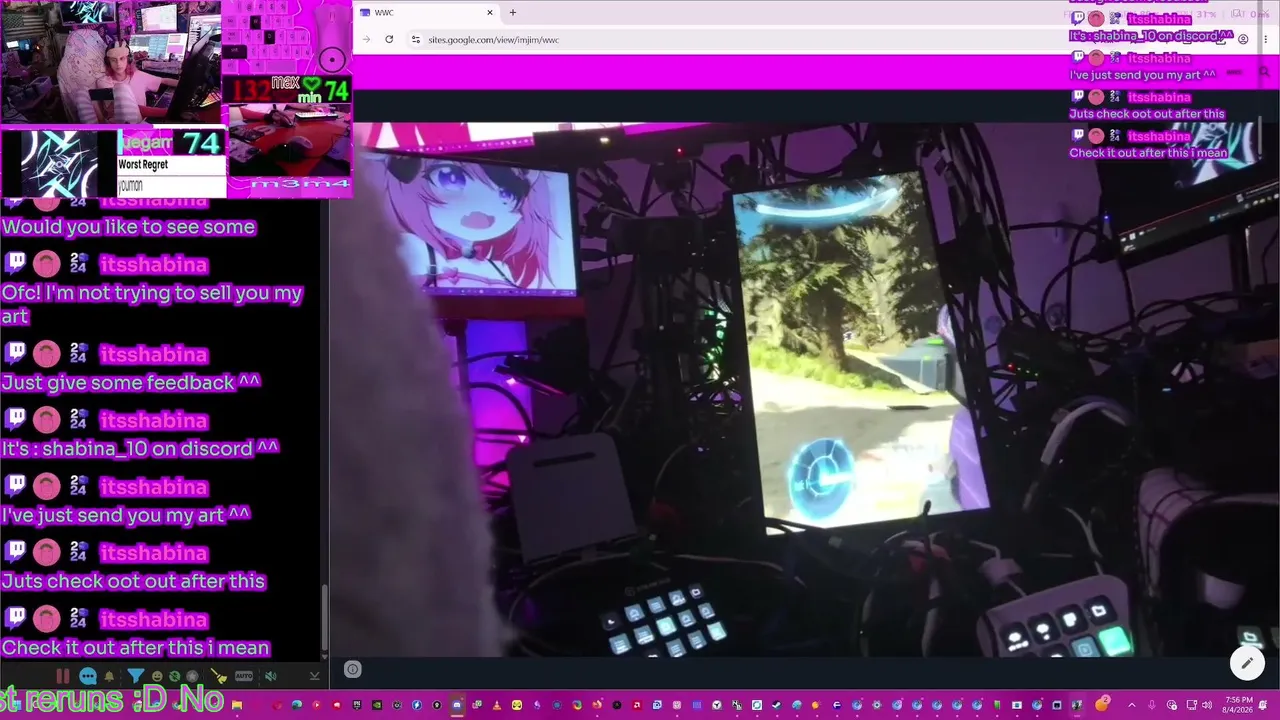Click the blue chat bubble icon

(88, 676)
